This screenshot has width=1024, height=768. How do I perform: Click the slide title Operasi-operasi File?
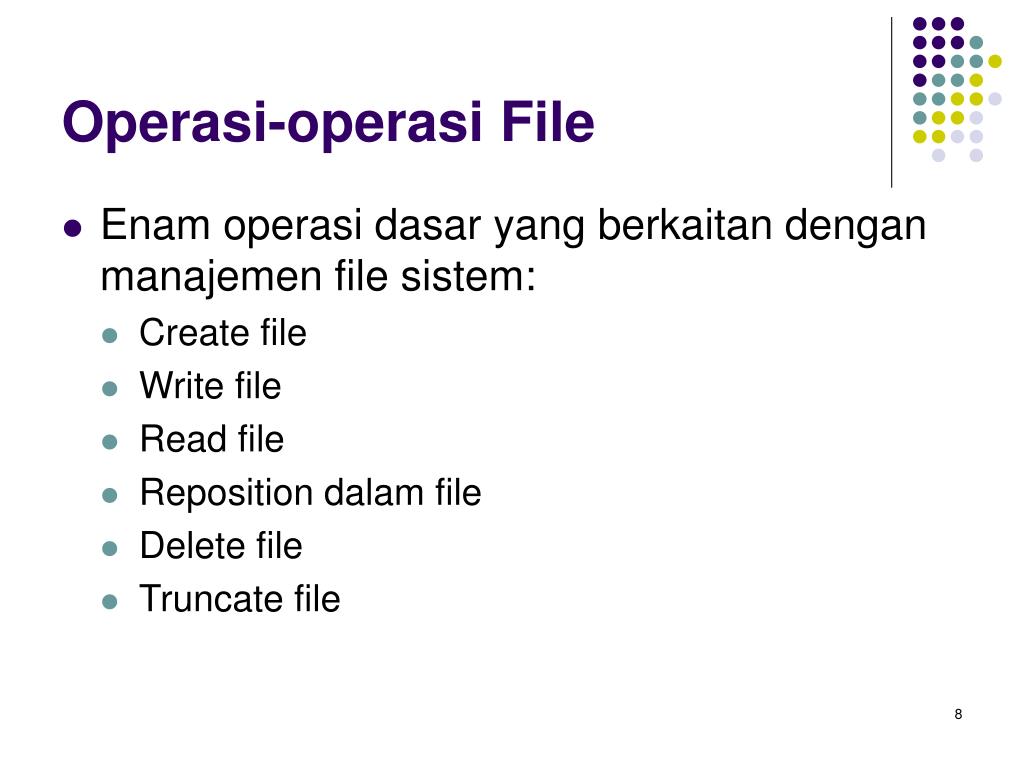point(328,123)
